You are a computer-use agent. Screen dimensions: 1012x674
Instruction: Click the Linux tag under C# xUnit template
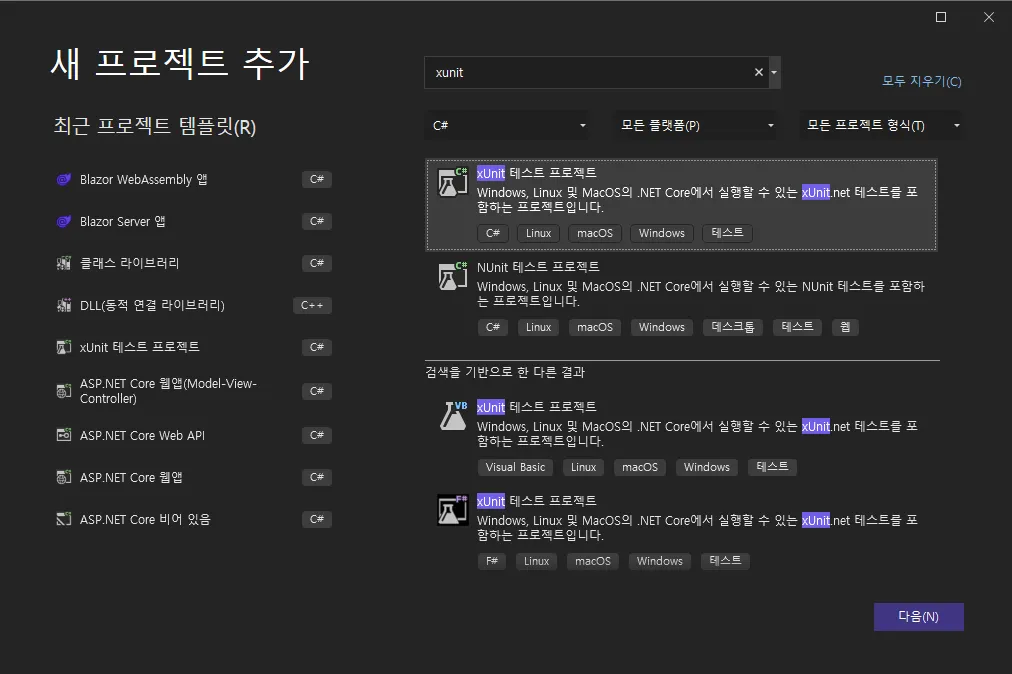[x=538, y=233]
